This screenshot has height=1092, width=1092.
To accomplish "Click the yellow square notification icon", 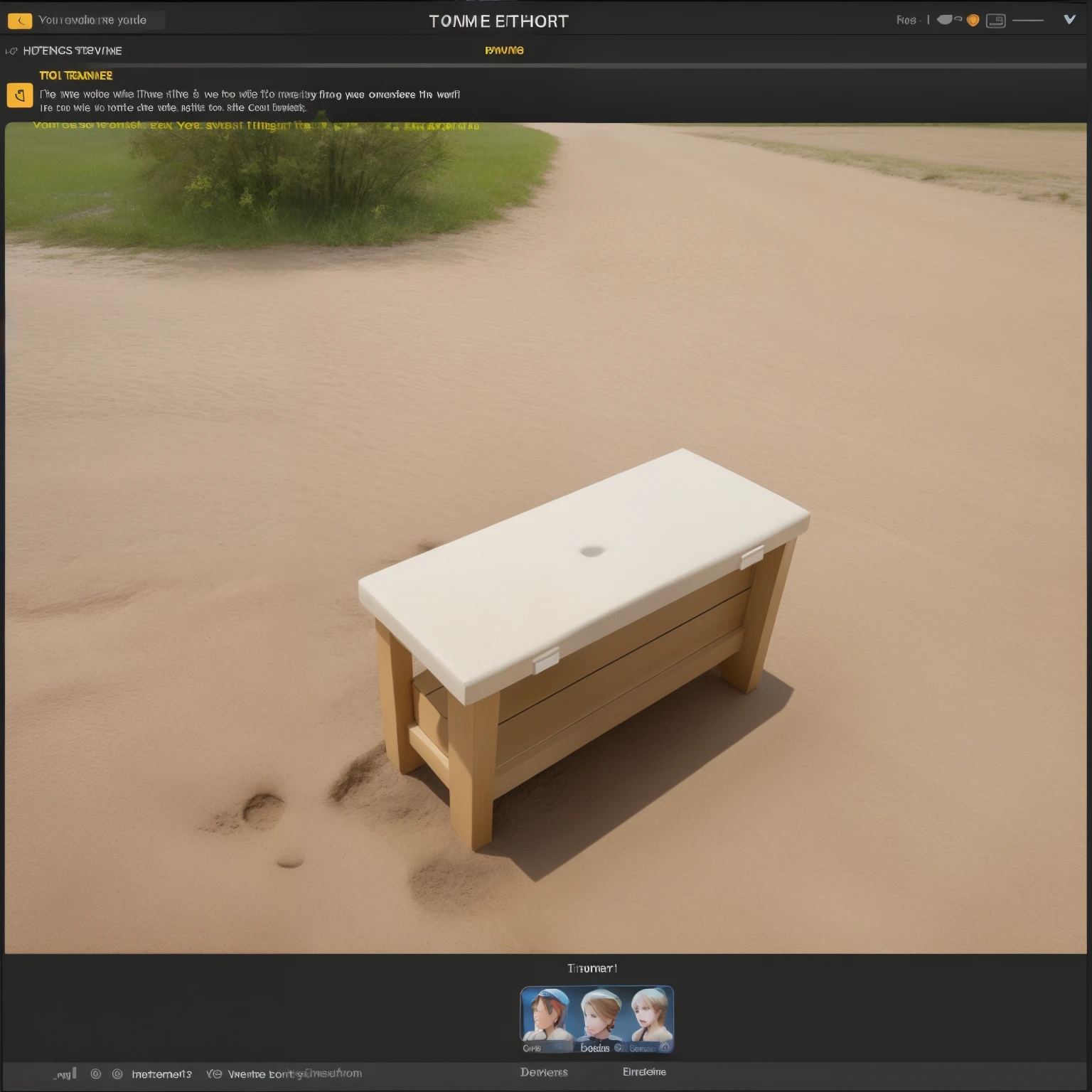I will click(x=20, y=95).
